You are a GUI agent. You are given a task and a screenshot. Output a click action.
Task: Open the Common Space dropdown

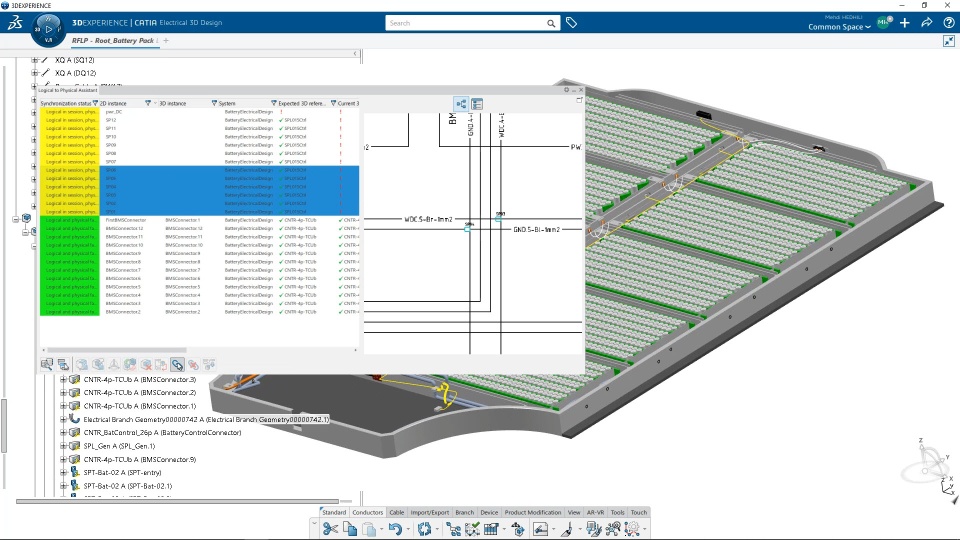click(839, 27)
